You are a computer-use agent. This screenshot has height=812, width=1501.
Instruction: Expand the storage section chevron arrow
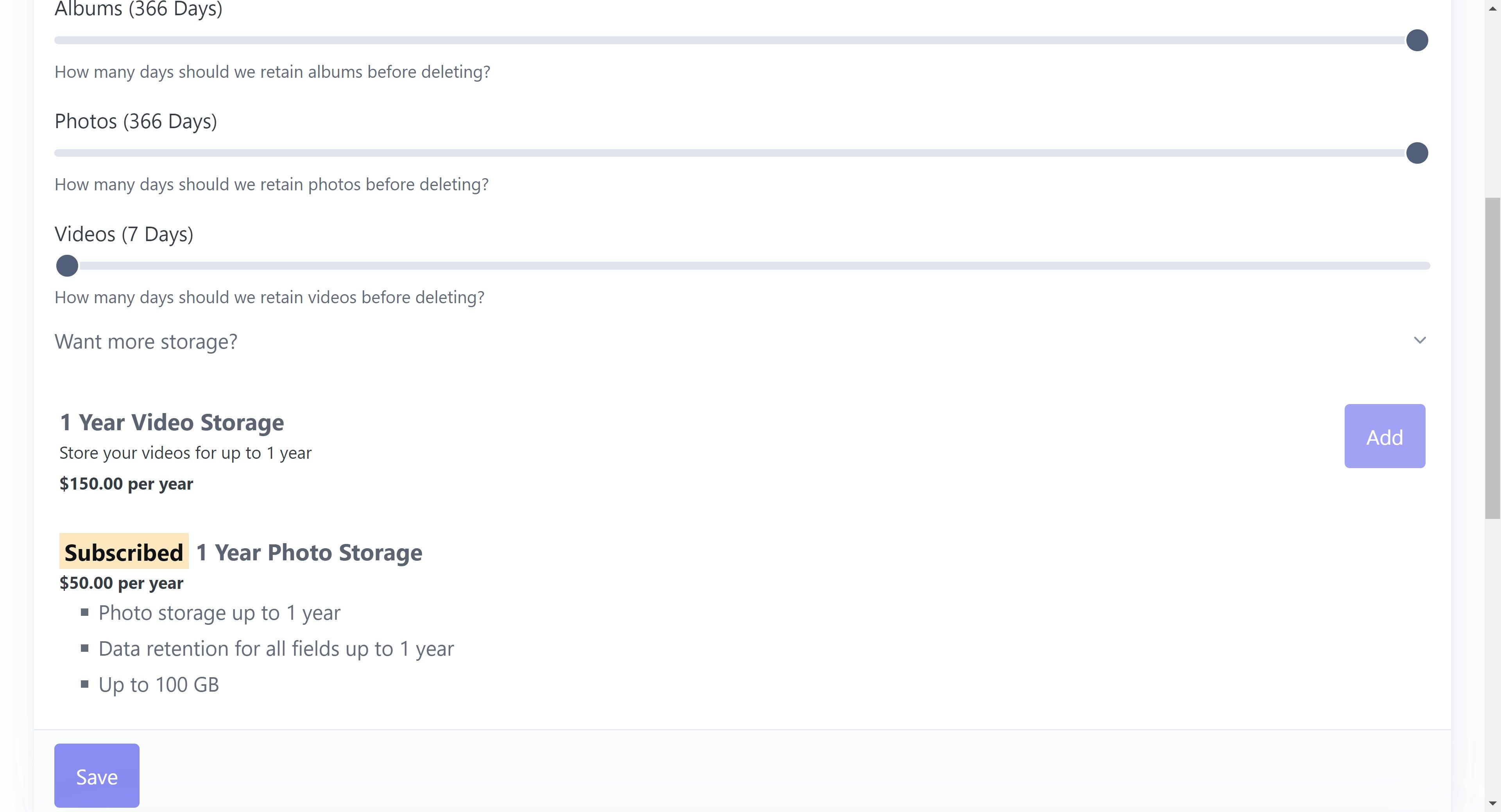pos(1419,340)
